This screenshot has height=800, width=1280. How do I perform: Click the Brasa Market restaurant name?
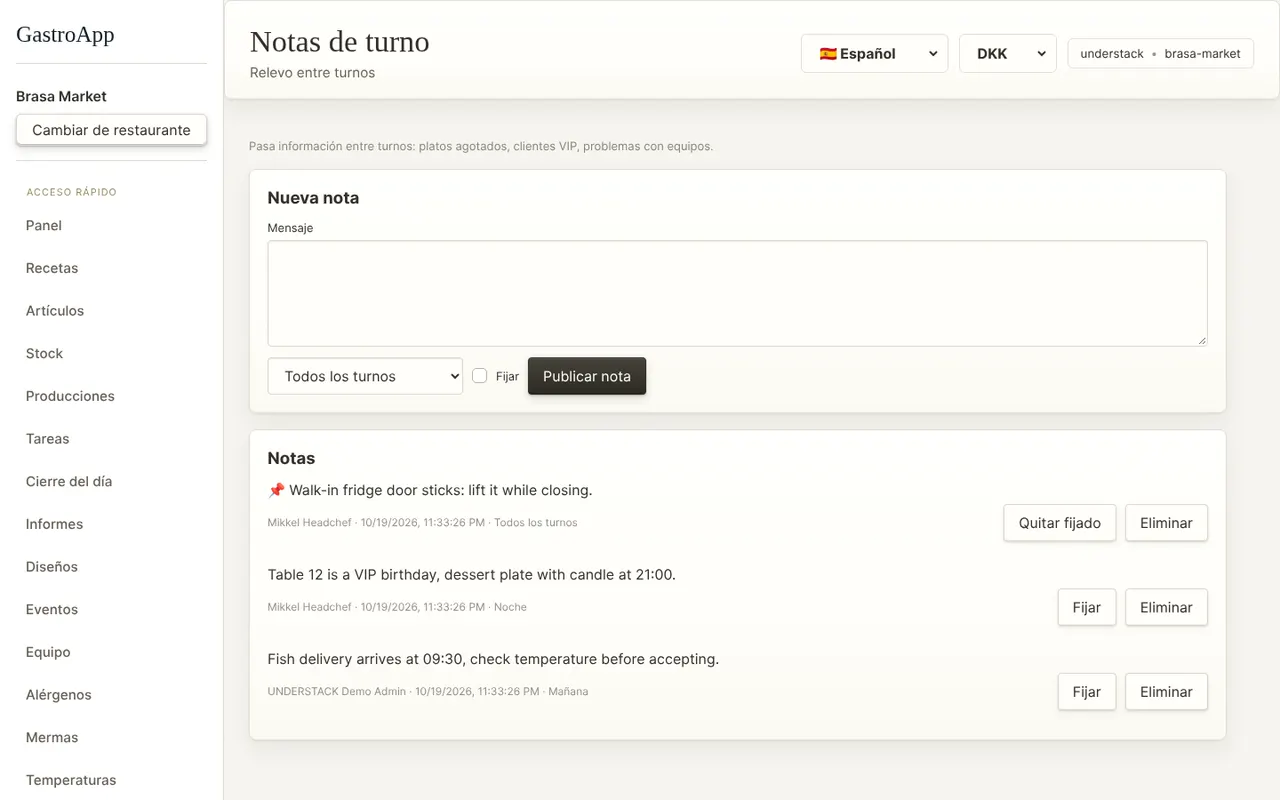(61, 96)
